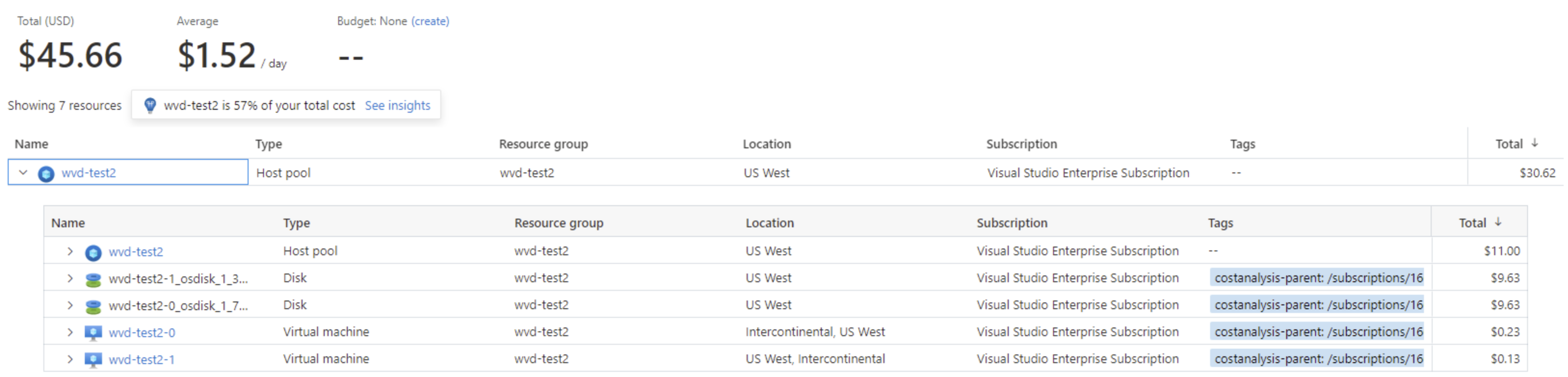Screen dimensions: 1568x377
Task: Click the virtual machine icon for wvd-test2-1
Action: (93, 359)
